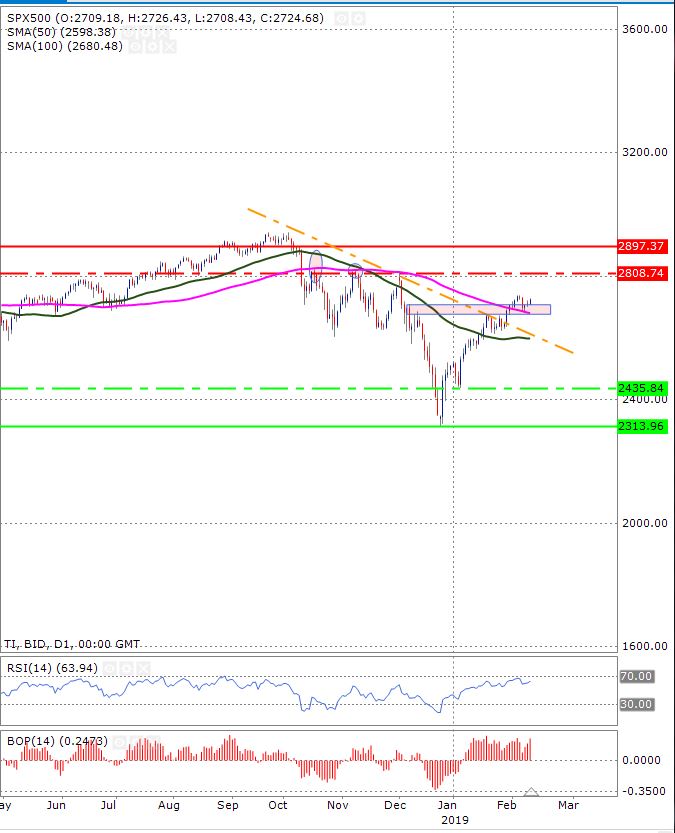Select the RSI(14) (63.94) label
The width and height of the screenshot is (675, 833).
[x=52, y=668]
